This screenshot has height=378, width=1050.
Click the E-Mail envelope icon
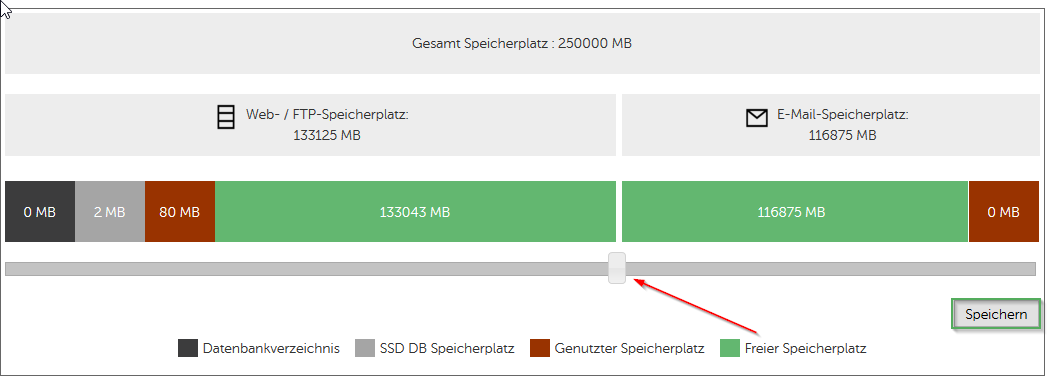point(756,118)
